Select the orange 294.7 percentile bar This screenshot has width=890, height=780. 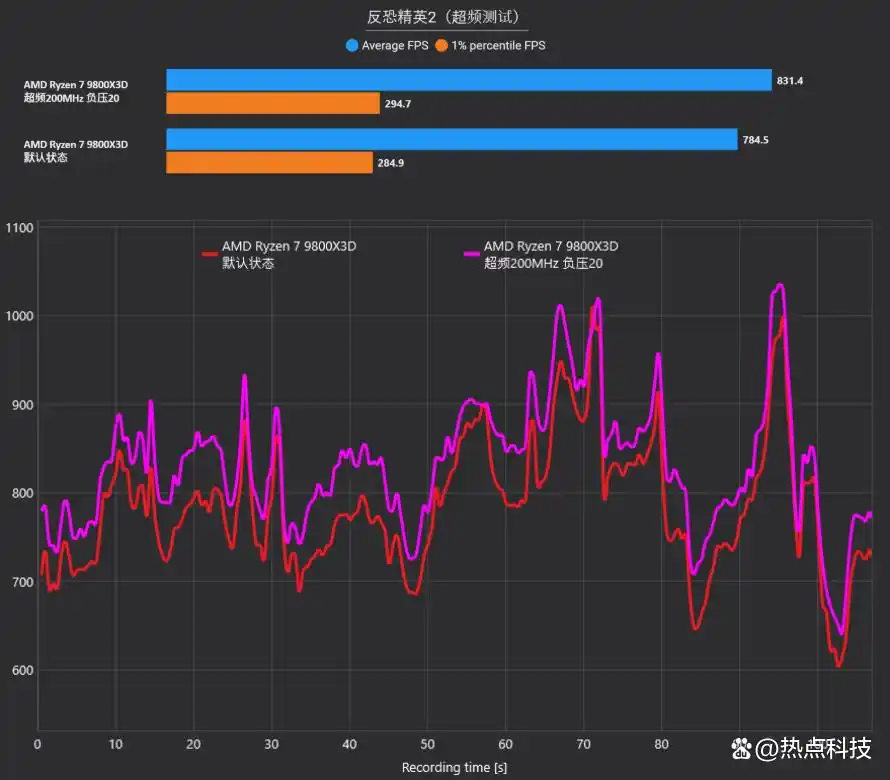272,103
